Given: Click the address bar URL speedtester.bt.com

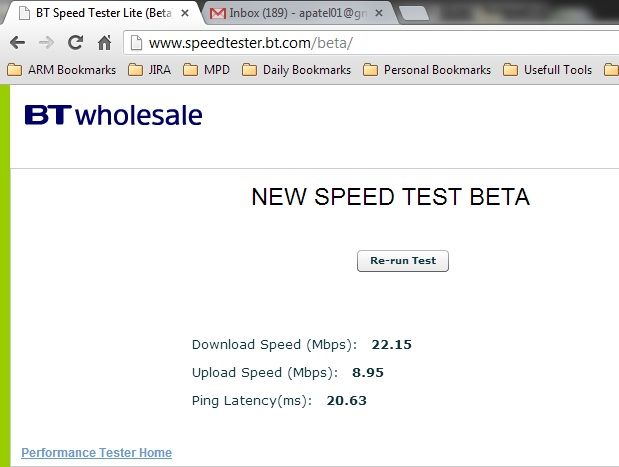Looking at the screenshot, I should click(250, 43).
